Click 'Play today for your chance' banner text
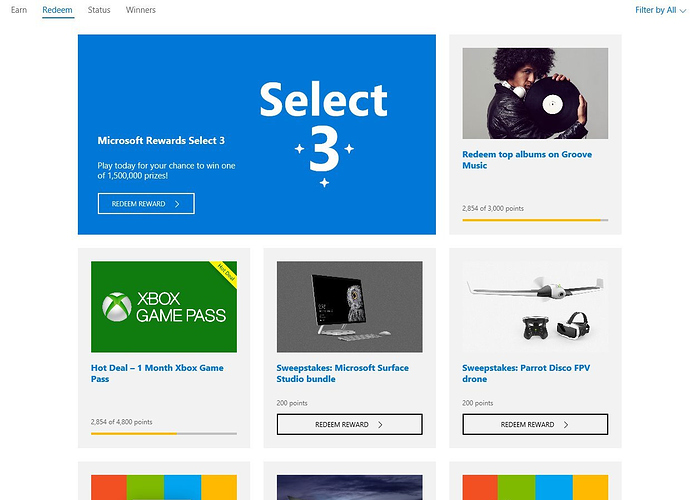Image resolution: width=690 pixels, height=500 pixels. [166, 171]
